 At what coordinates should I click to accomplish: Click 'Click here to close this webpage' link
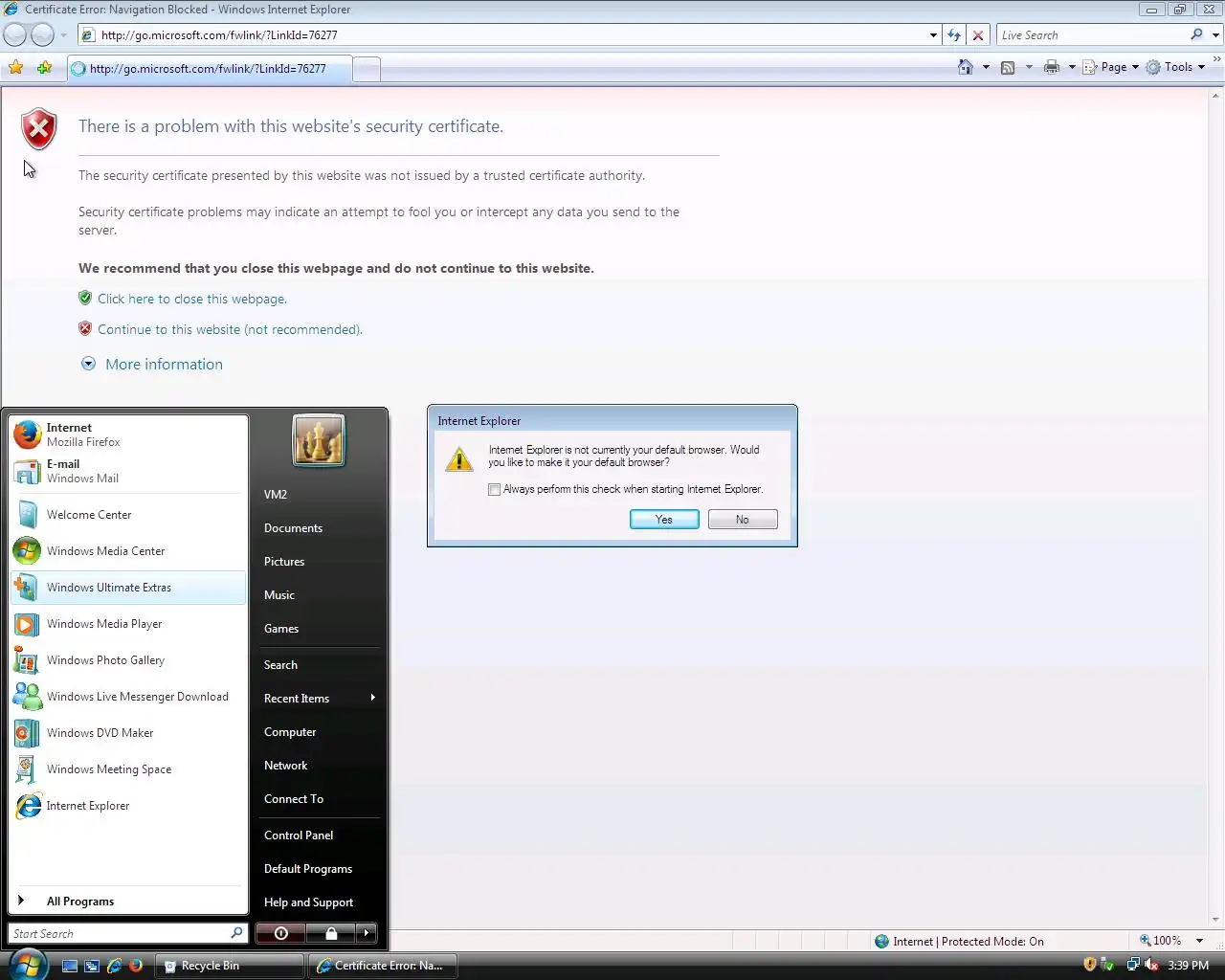click(x=192, y=299)
